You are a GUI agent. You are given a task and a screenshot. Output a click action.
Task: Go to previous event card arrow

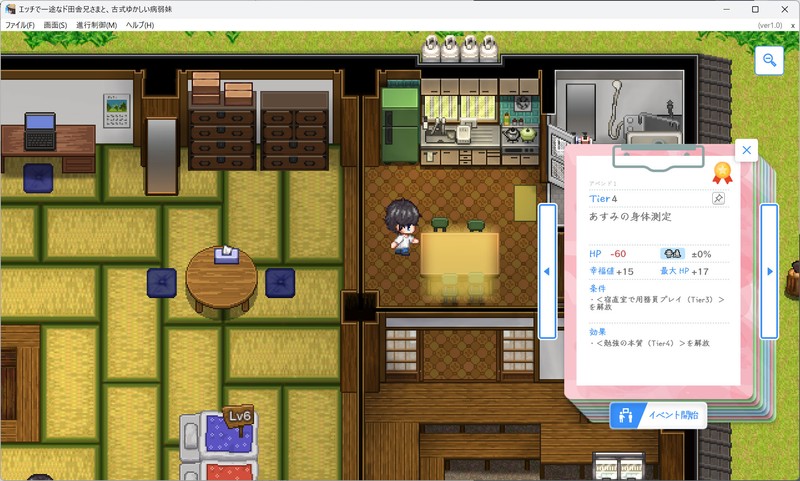[x=546, y=271]
